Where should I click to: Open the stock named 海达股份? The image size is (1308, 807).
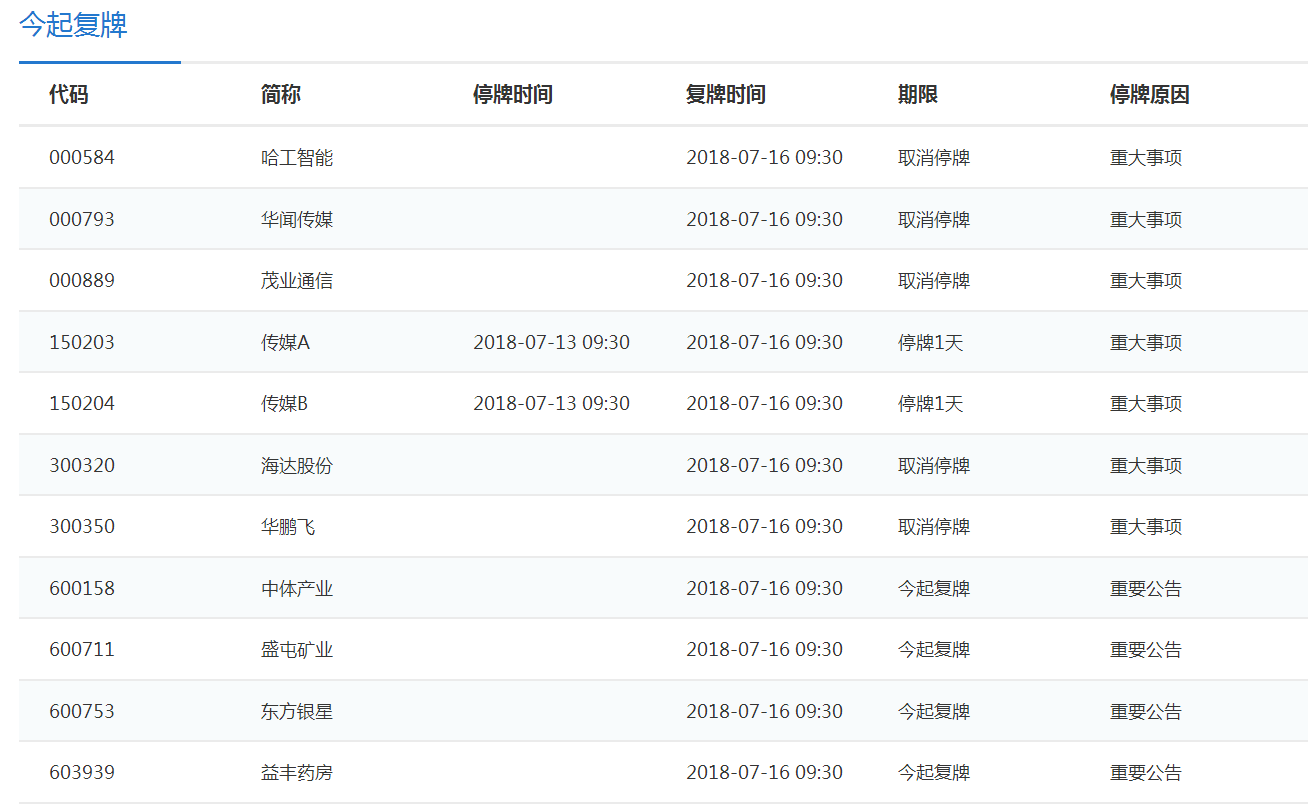pyautogui.click(x=297, y=466)
